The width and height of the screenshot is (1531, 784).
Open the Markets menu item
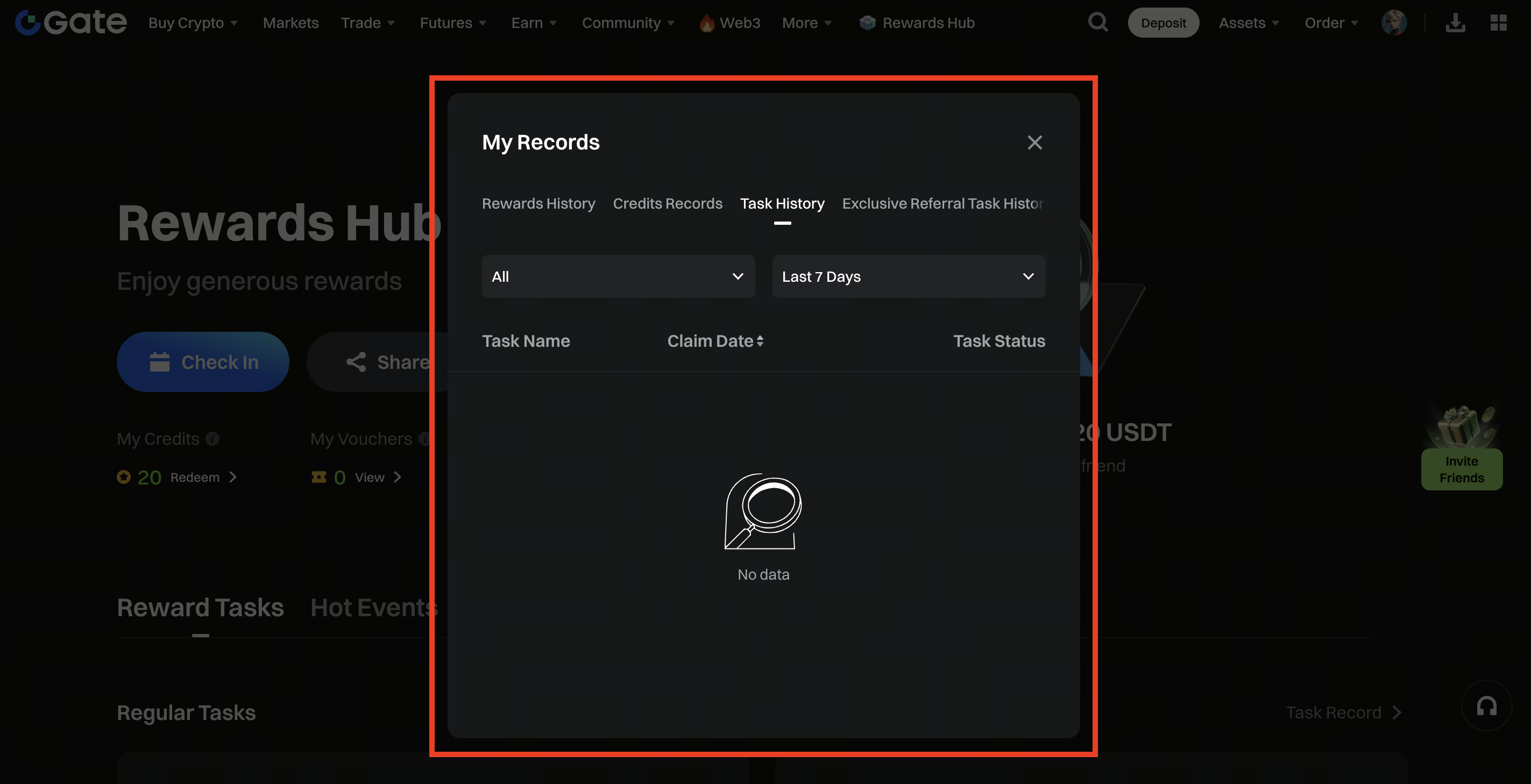tap(290, 23)
